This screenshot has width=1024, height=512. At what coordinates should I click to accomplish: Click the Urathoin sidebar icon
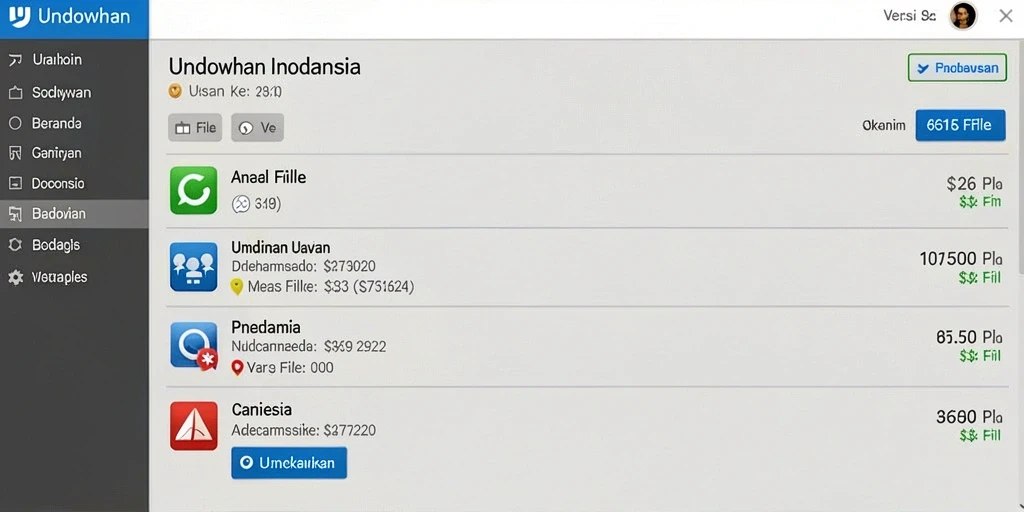[x=15, y=60]
